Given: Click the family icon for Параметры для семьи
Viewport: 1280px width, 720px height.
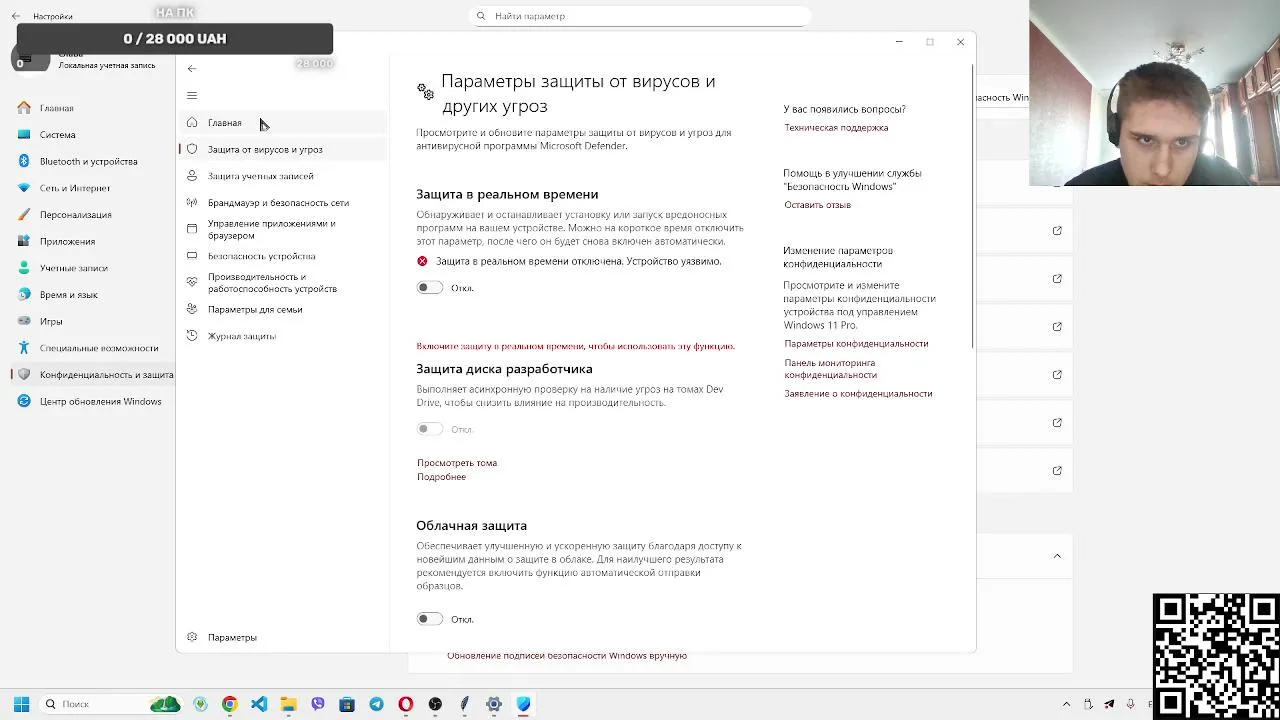Looking at the screenshot, I should point(192,309).
